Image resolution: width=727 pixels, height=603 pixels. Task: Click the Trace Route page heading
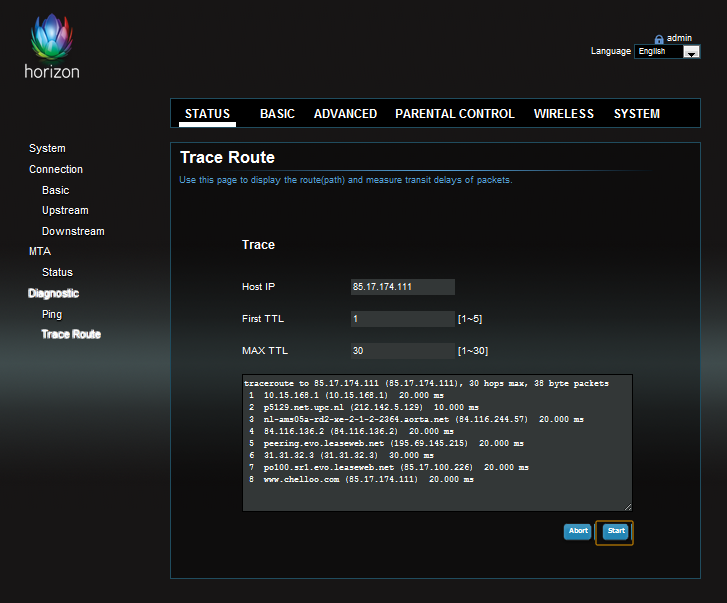click(227, 158)
